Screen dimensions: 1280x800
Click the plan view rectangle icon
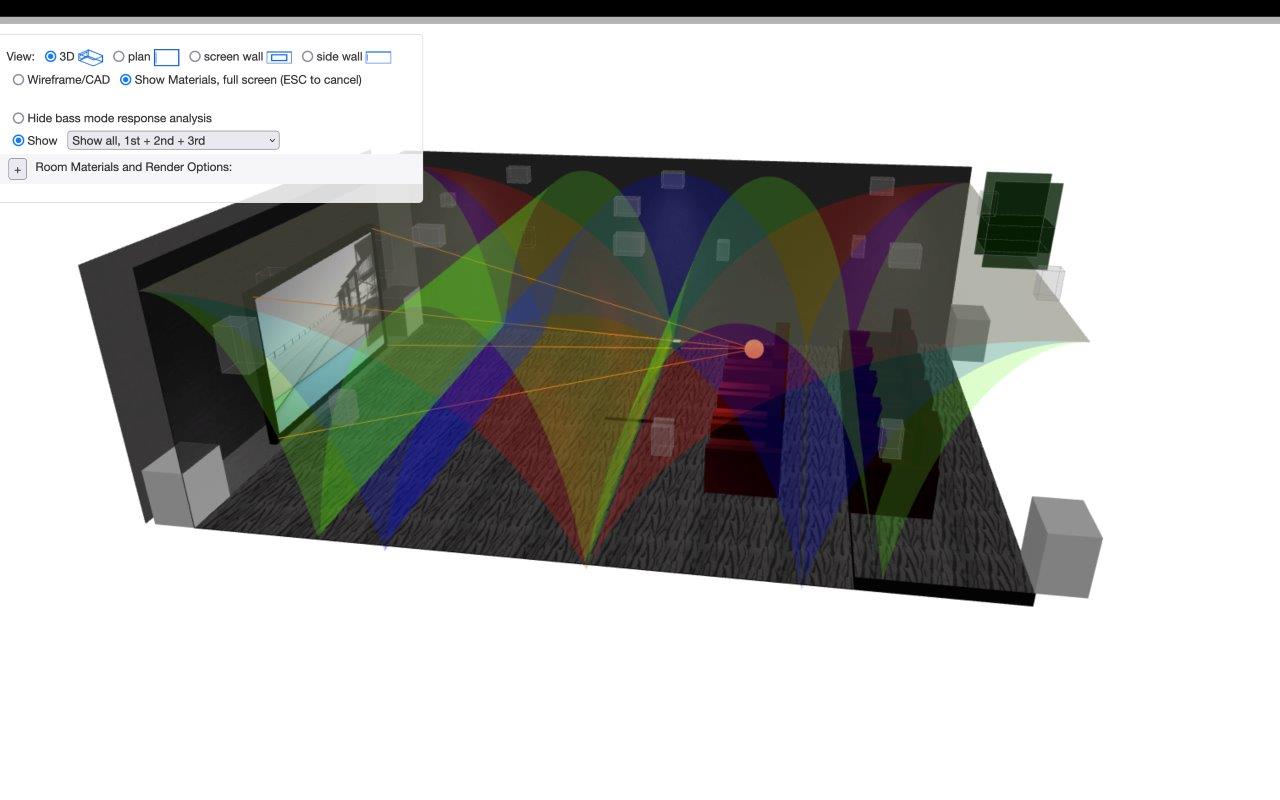click(x=166, y=58)
